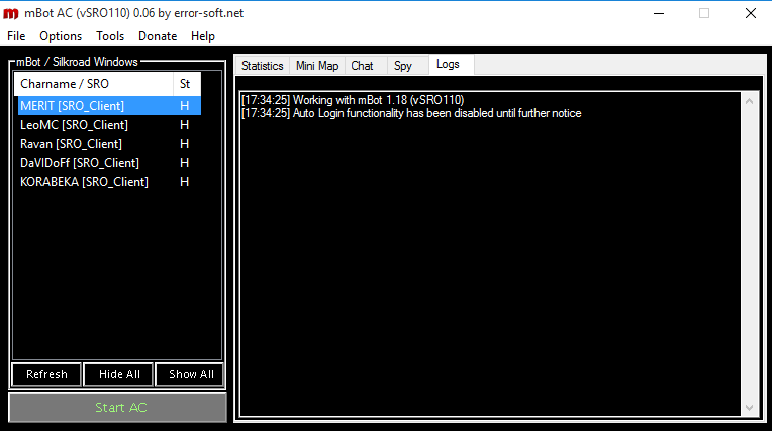Click the Refresh button
Image resolution: width=772 pixels, height=431 pixels.
(47, 374)
